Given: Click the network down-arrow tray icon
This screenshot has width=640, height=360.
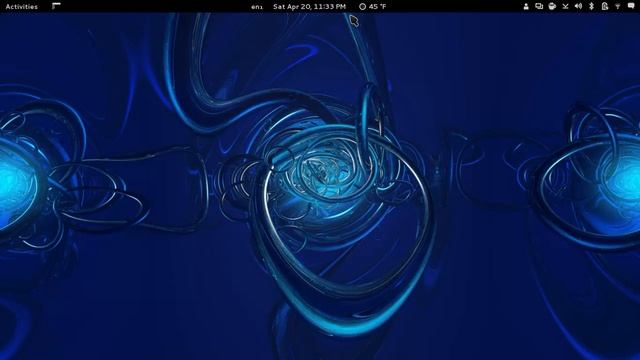Looking at the screenshot, I should click(x=565, y=7).
